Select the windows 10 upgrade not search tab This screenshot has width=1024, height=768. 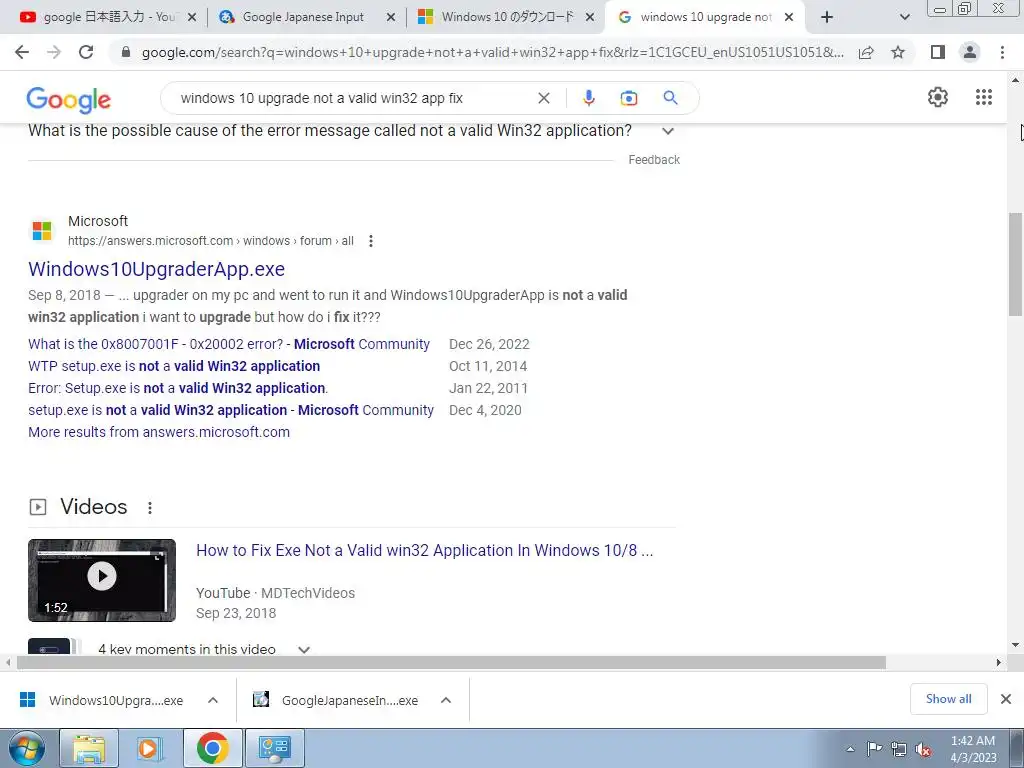point(705,18)
